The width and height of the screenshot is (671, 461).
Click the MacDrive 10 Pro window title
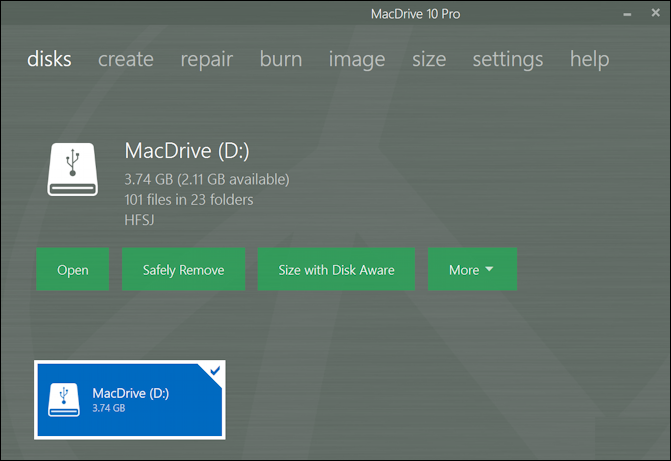[x=416, y=14]
